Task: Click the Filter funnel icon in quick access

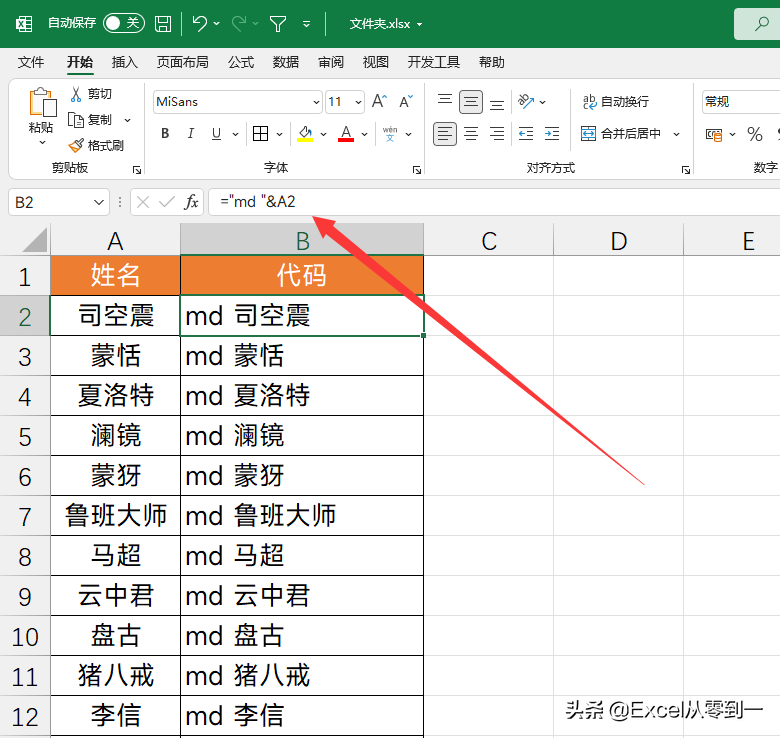Action: click(278, 23)
